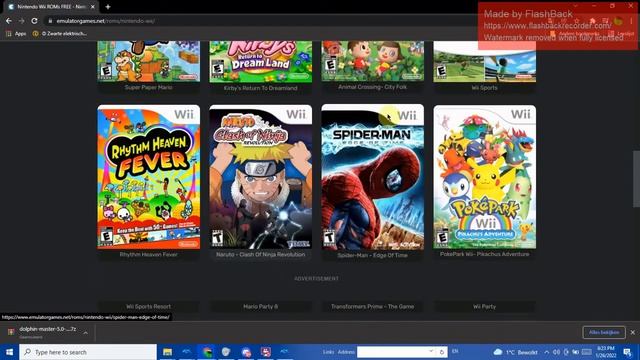Open the Wii Party game link

[x=484, y=307]
